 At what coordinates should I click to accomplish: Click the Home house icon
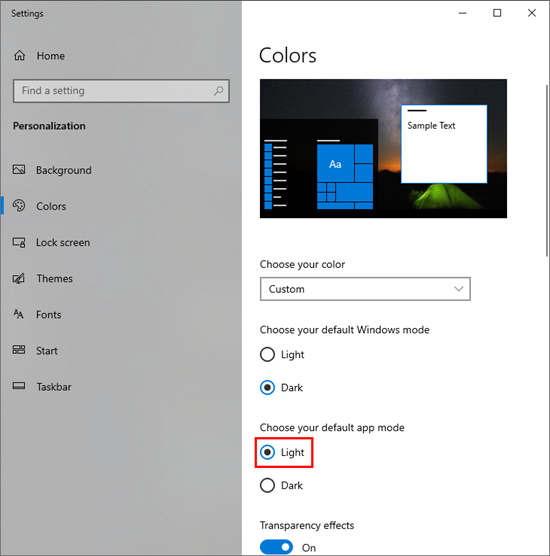click(20, 55)
